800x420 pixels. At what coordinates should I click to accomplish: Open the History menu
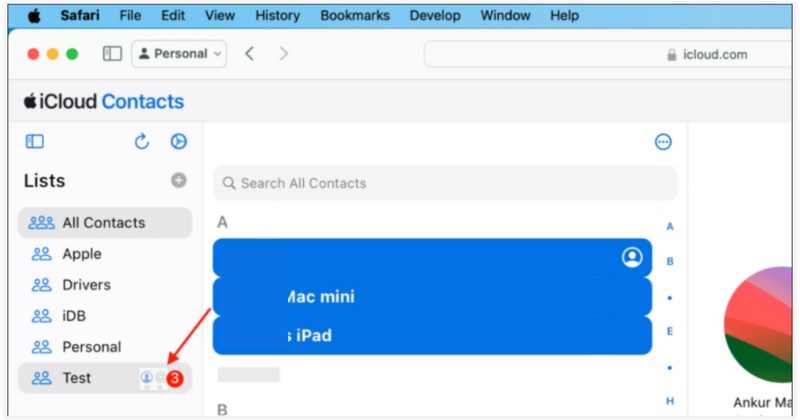pos(277,16)
